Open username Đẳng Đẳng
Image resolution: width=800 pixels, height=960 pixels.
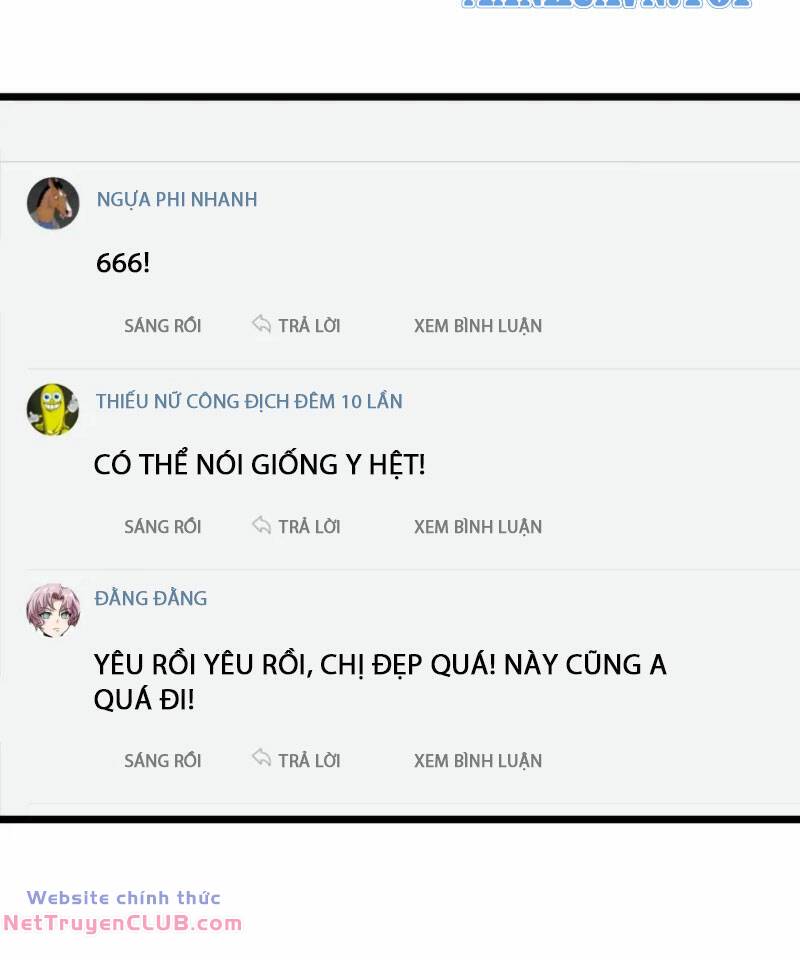point(151,598)
